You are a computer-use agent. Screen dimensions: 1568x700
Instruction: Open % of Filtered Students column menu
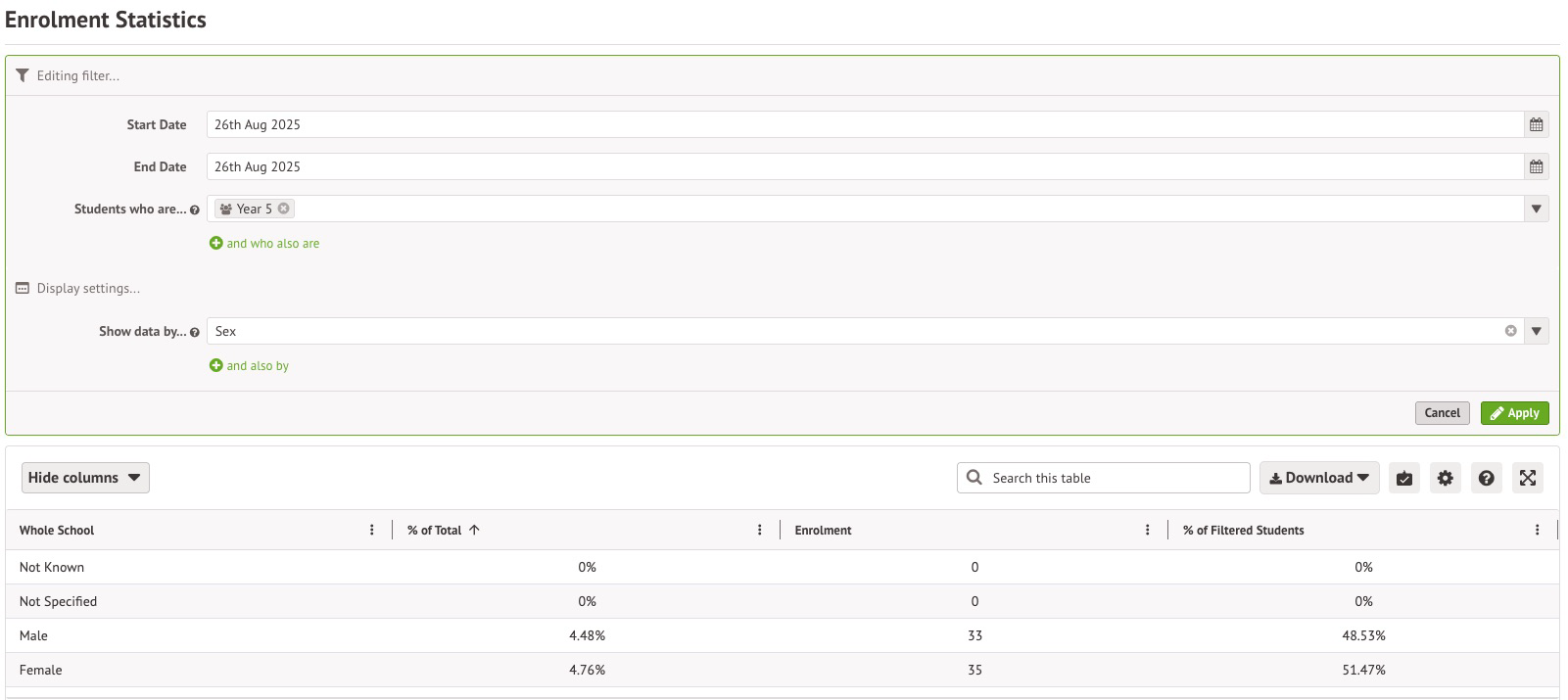coord(1537,530)
